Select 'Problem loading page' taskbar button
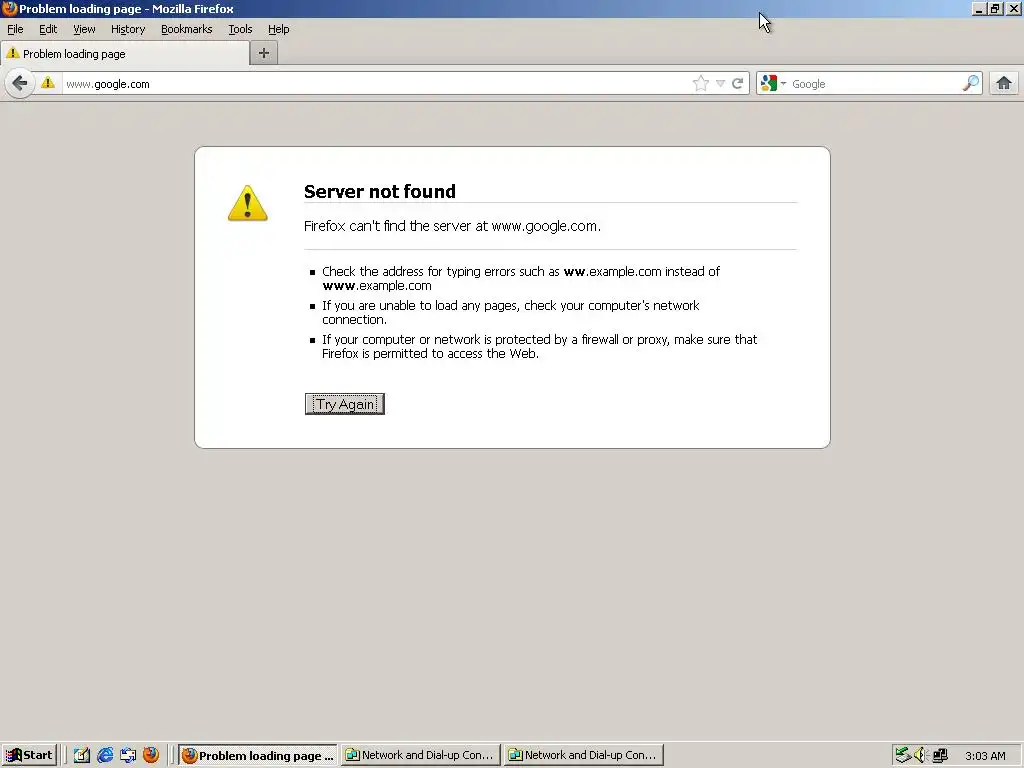1024x768 pixels. coord(258,755)
